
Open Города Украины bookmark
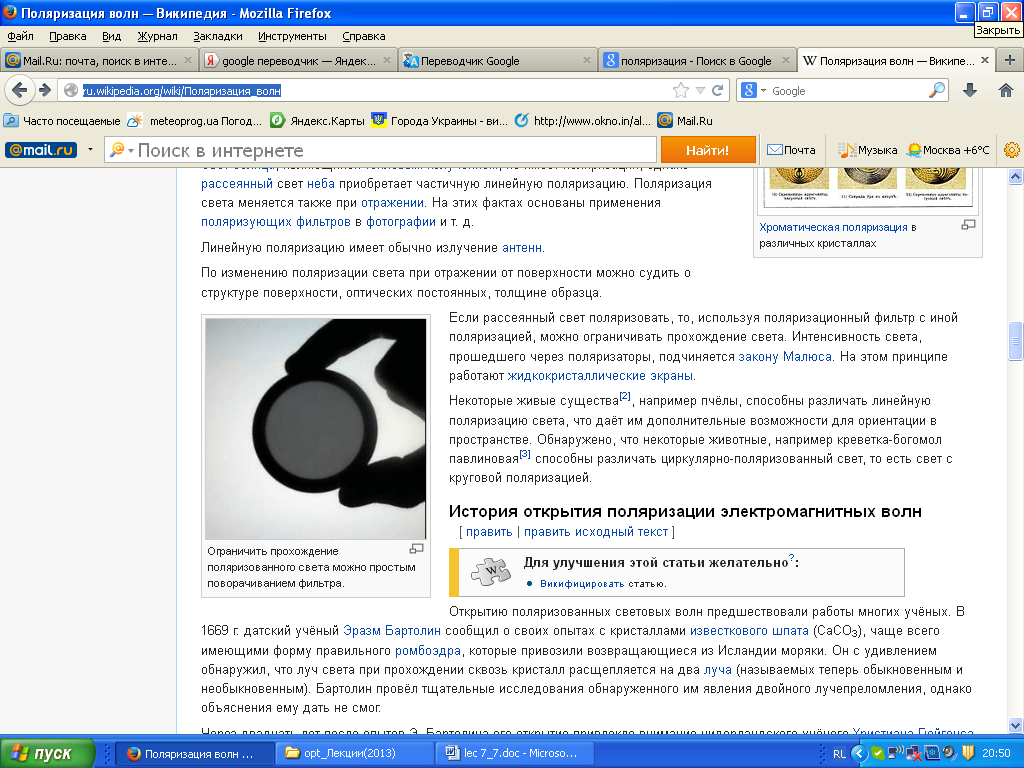[440, 121]
